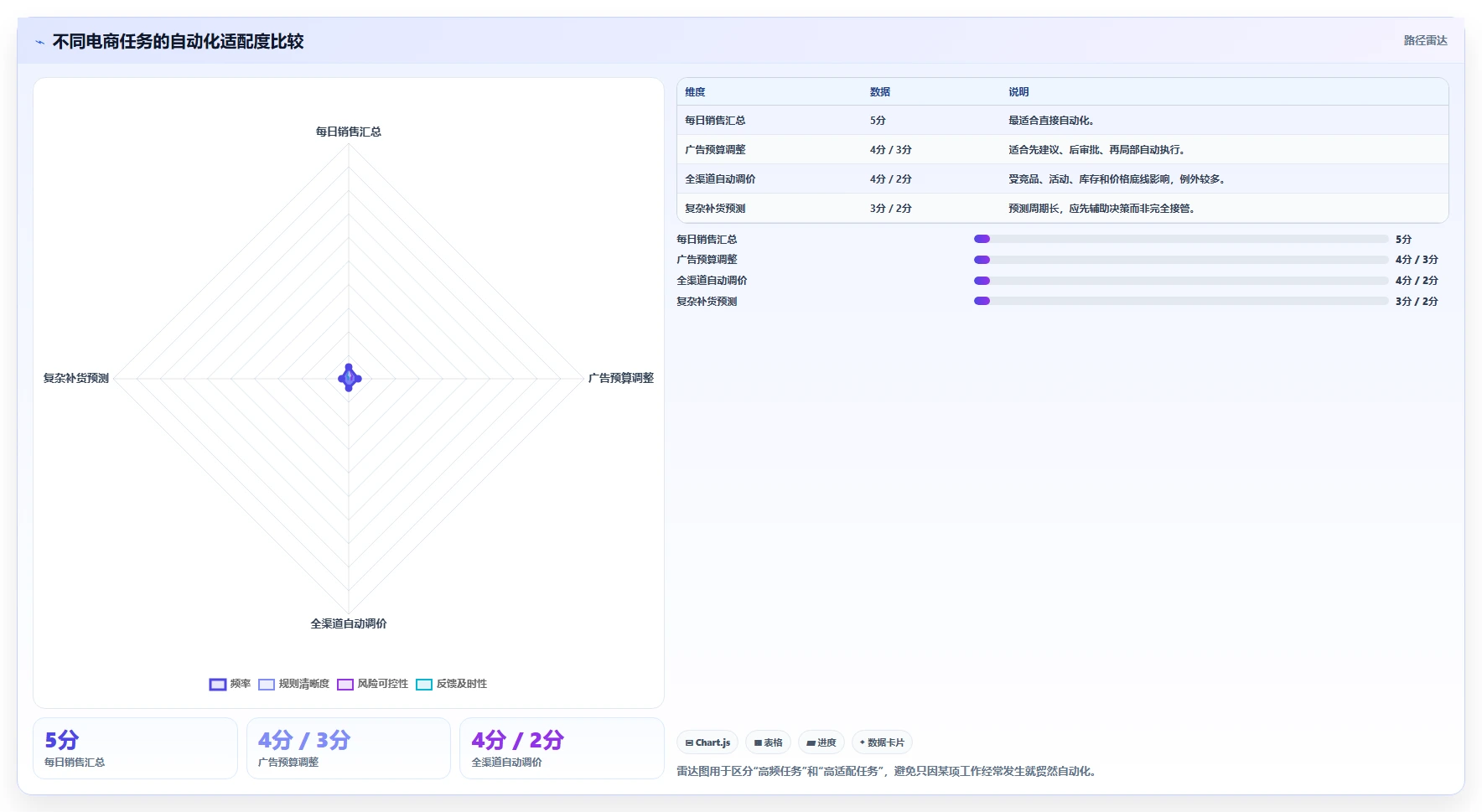Toggle the 频率 legend entry
Screen dimensions: 1482x812
230,684
